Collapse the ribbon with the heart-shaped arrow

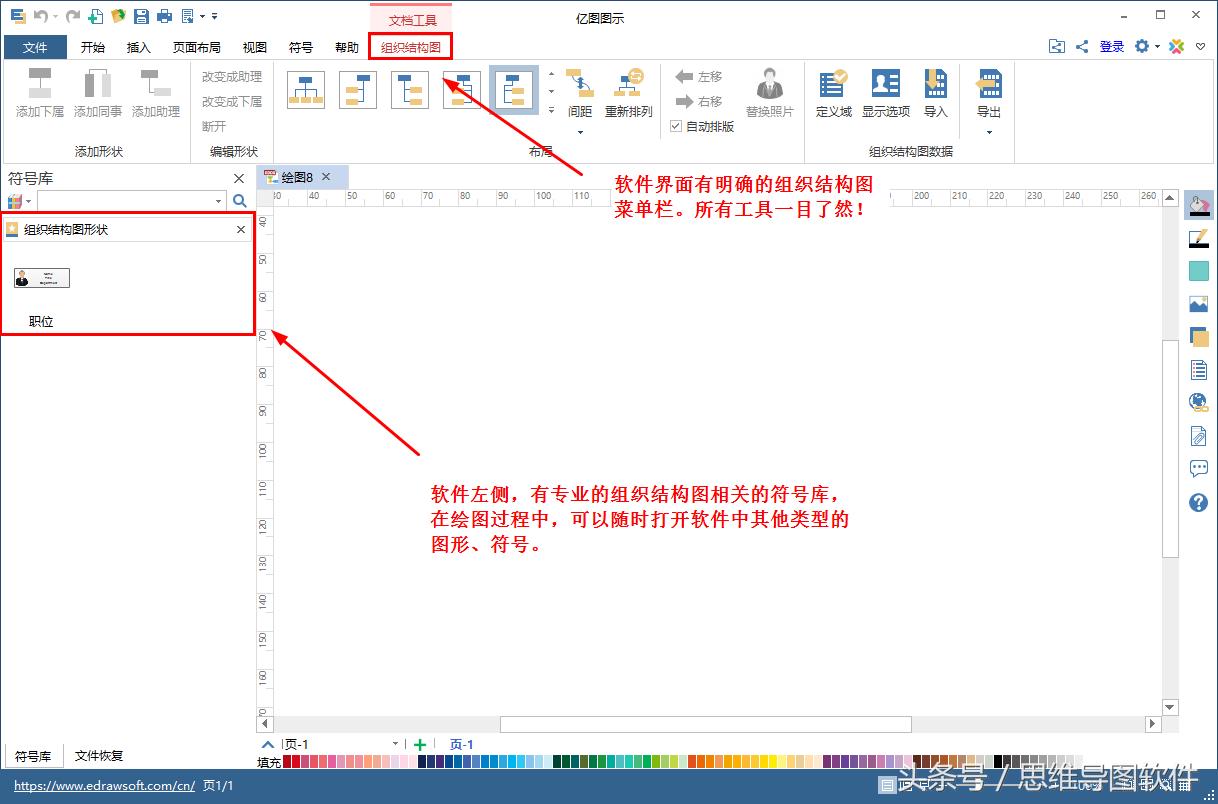click(x=1200, y=46)
